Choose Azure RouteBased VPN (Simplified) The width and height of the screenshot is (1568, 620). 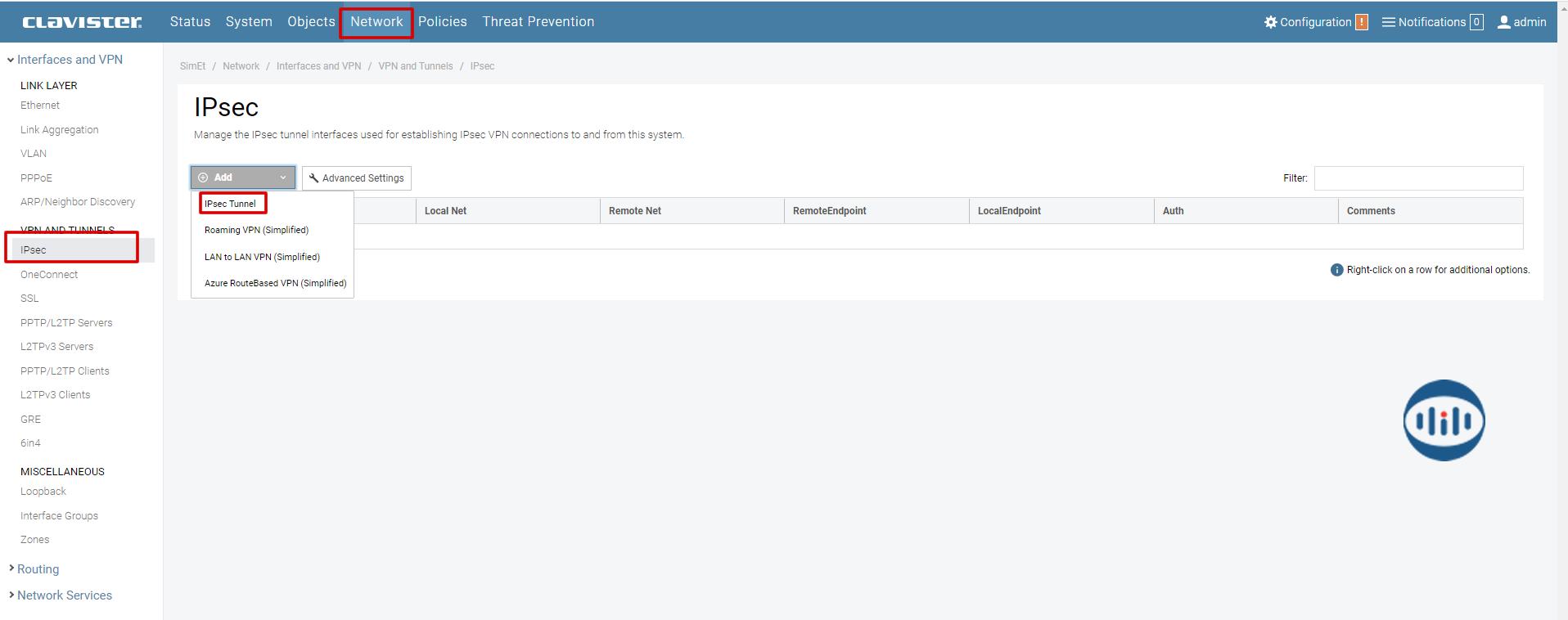275,283
